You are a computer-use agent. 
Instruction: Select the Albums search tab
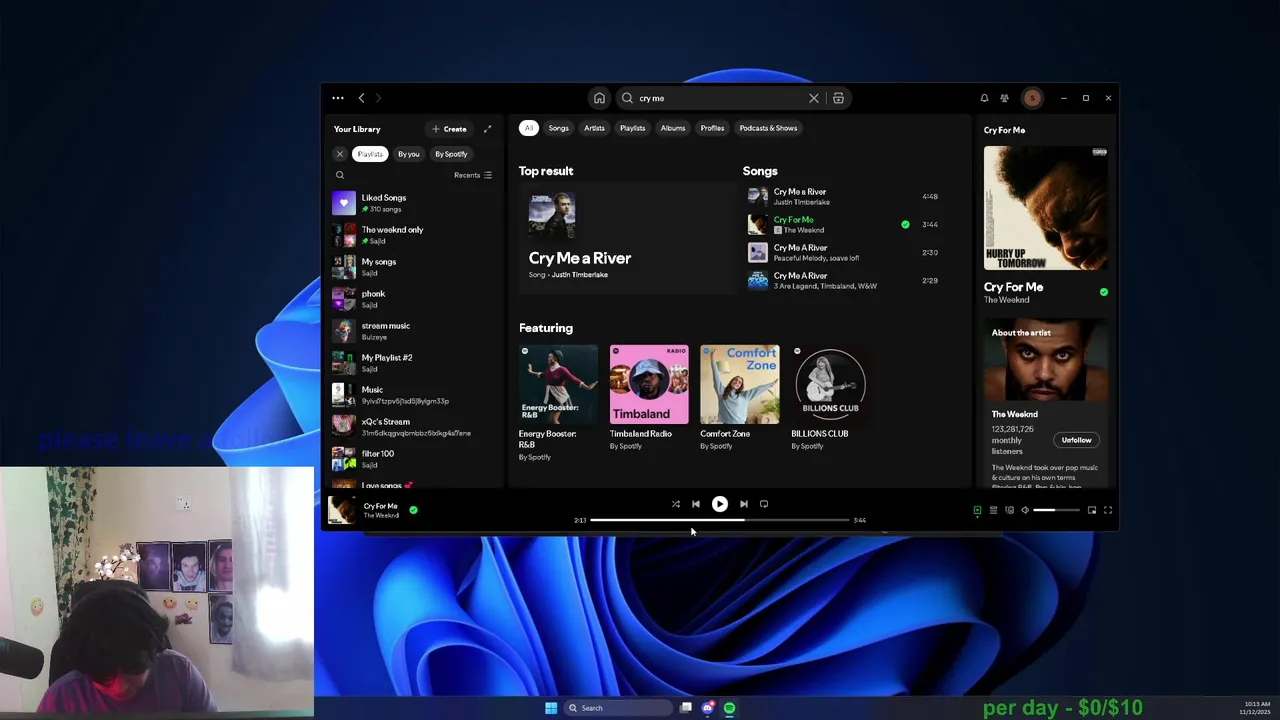point(673,128)
